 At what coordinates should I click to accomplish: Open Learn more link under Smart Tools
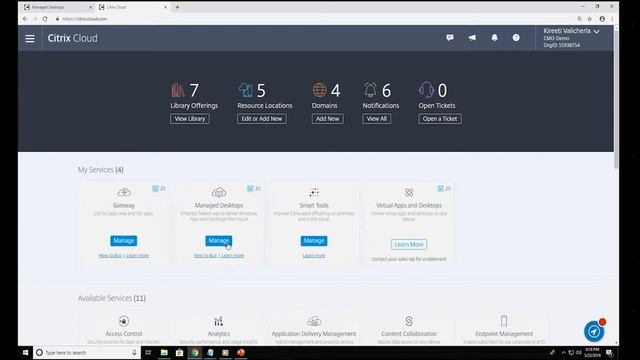click(x=314, y=256)
